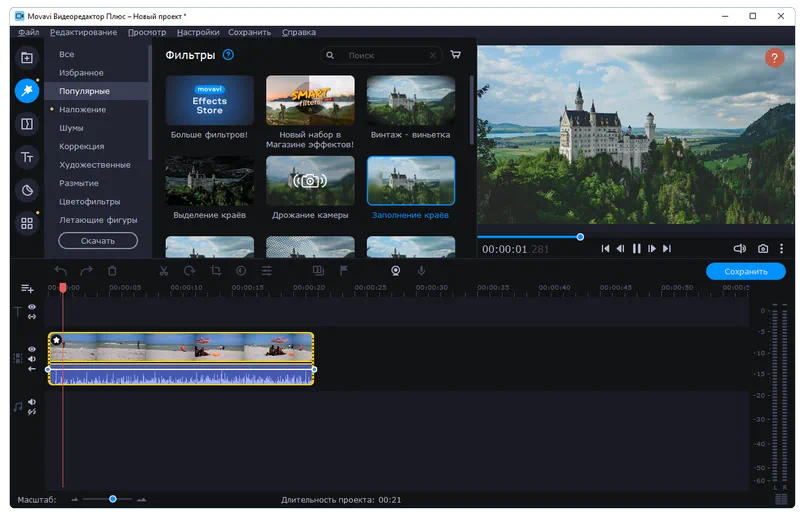The height and width of the screenshot is (513, 800).
Task: Open the three-dot player options menu
Action: [x=782, y=248]
